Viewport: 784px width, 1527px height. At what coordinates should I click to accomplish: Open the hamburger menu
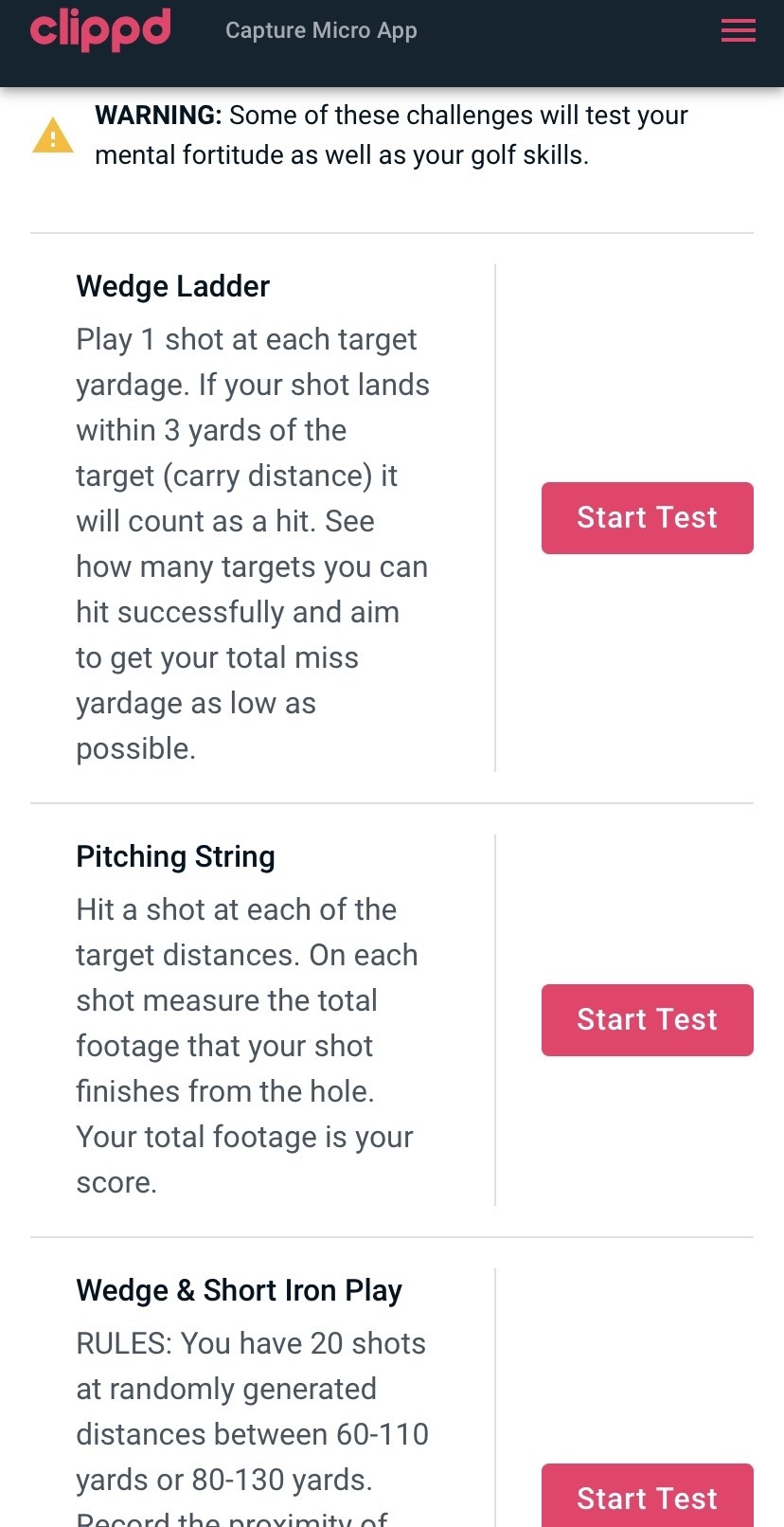click(x=738, y=30)
